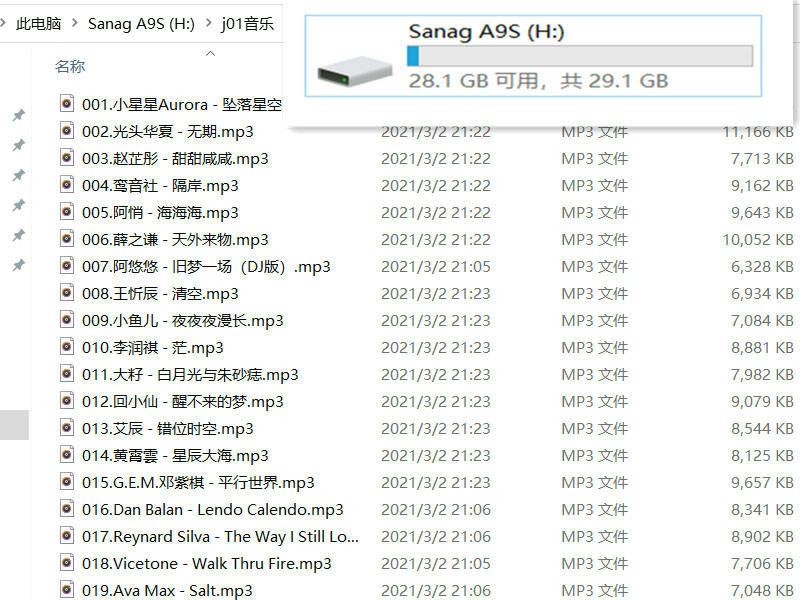
Task: Navigate to 此电脑 in the address breadcrumb
Action: pos(38,23)
